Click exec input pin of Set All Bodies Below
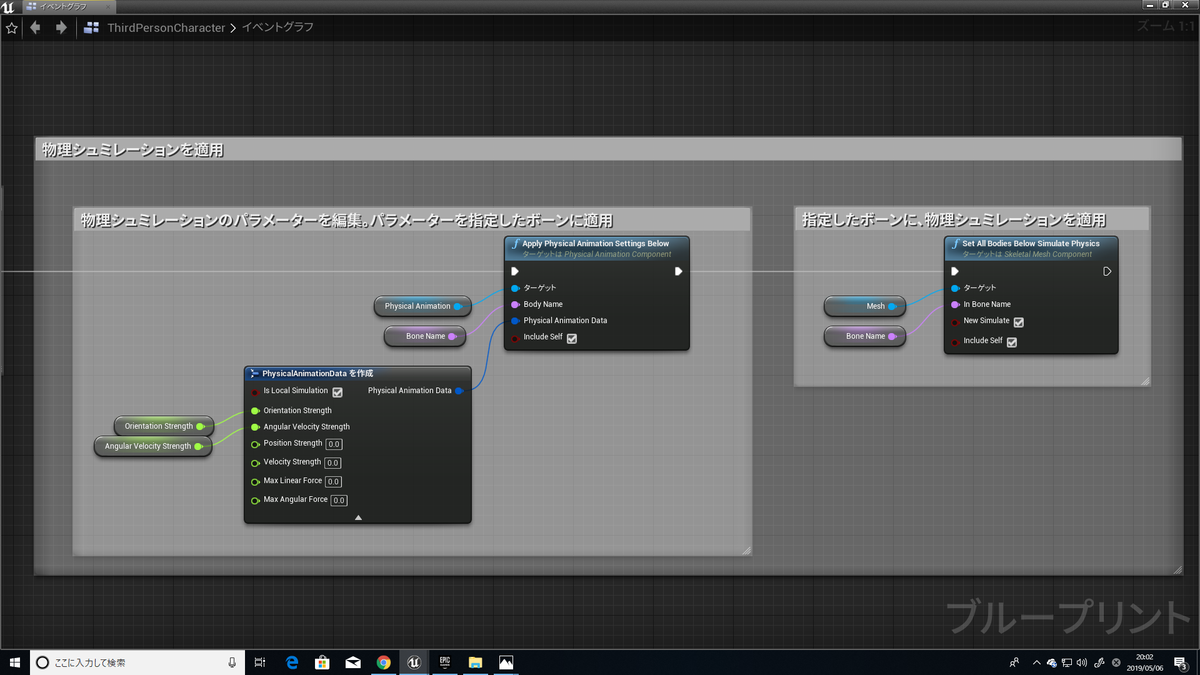1200x675 pixels. [955, 271]
